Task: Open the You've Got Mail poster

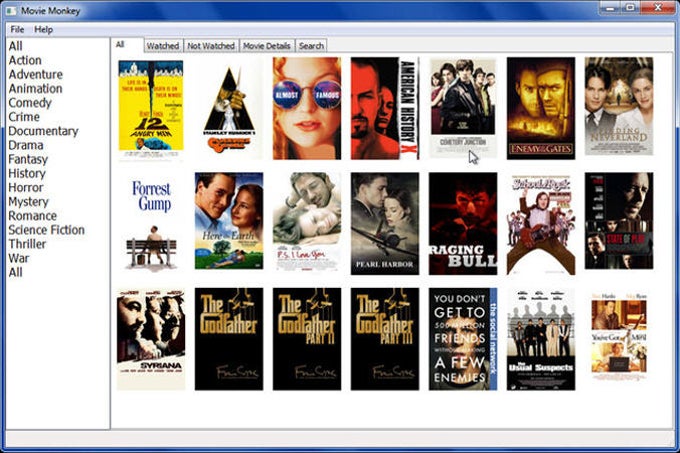Action: 619,336
